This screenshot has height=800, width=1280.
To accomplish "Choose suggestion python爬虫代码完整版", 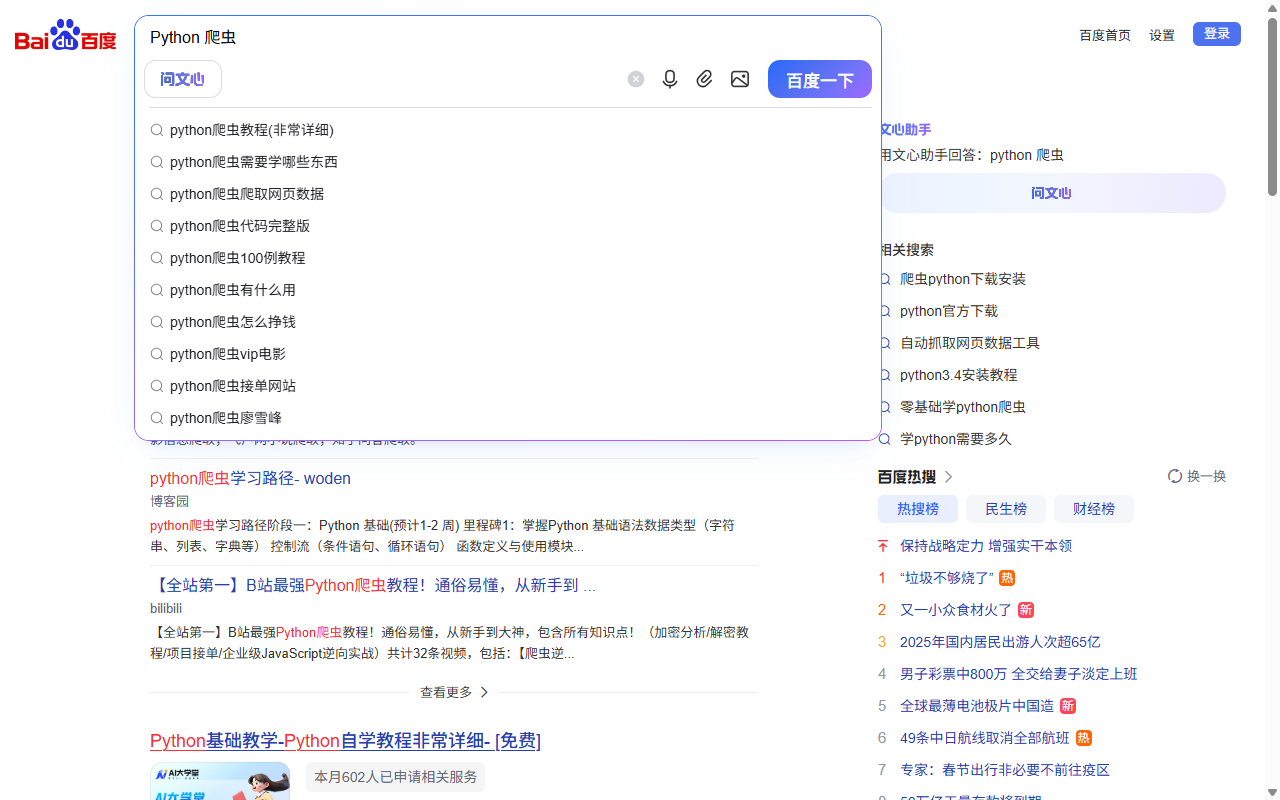I will (240, 226).
